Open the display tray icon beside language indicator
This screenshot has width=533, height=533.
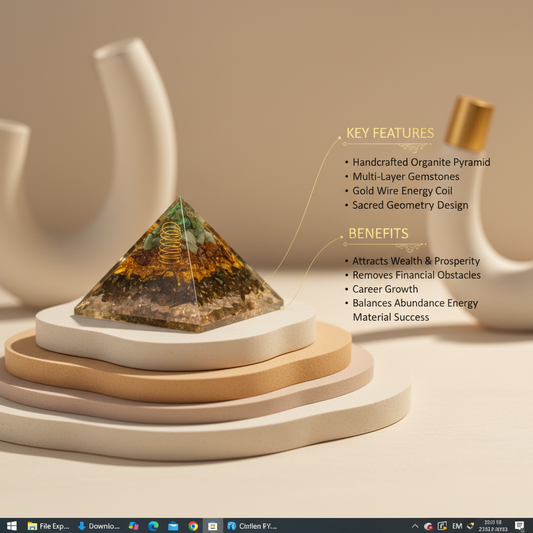pos(442,526)
